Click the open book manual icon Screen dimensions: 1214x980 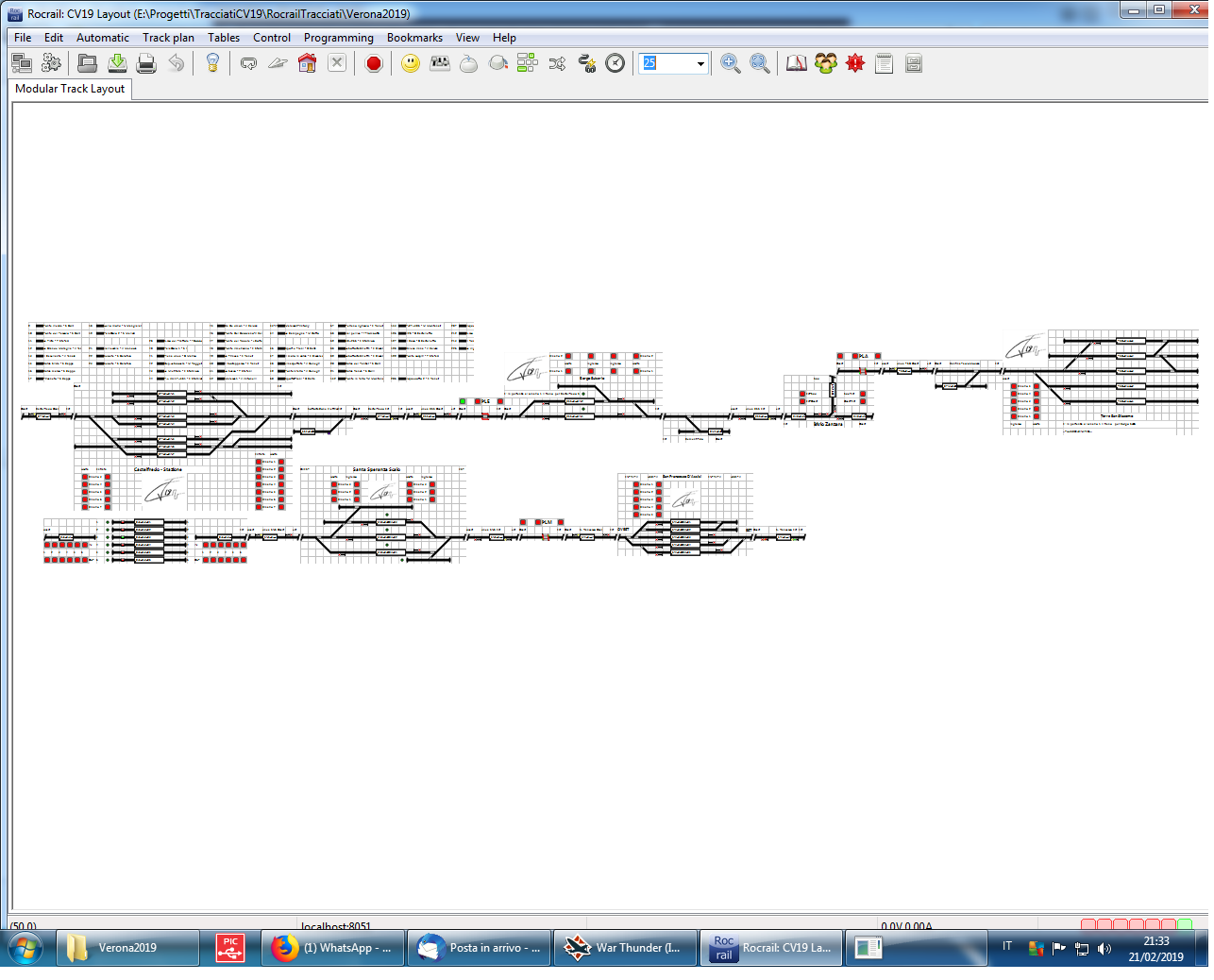click(x=797, y=63)
